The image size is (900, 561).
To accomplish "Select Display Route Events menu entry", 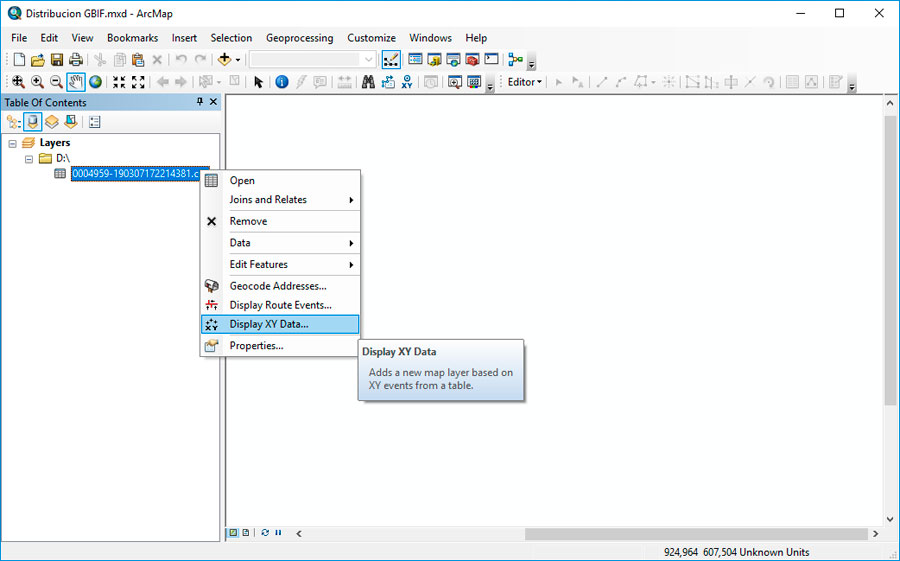I will point(280,305).
